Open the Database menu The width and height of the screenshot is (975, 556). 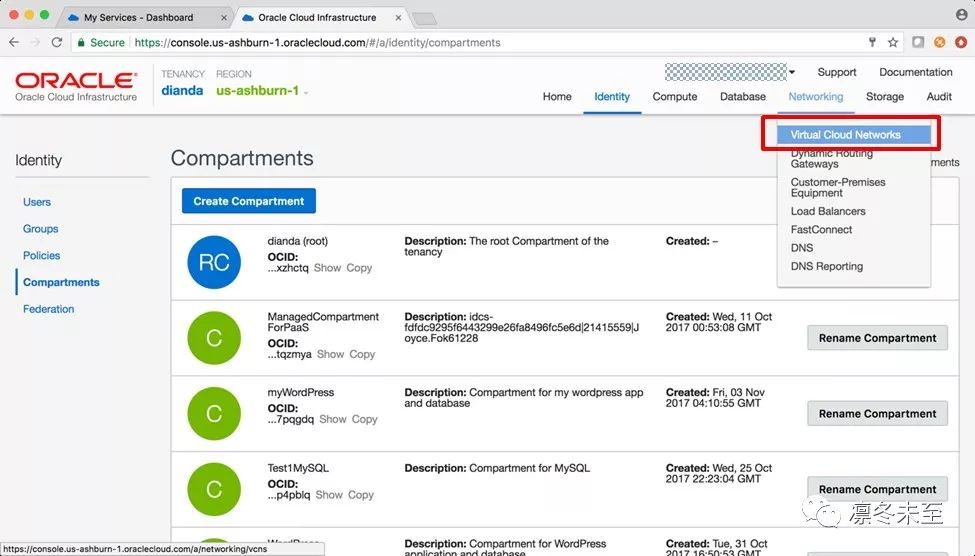742,96
